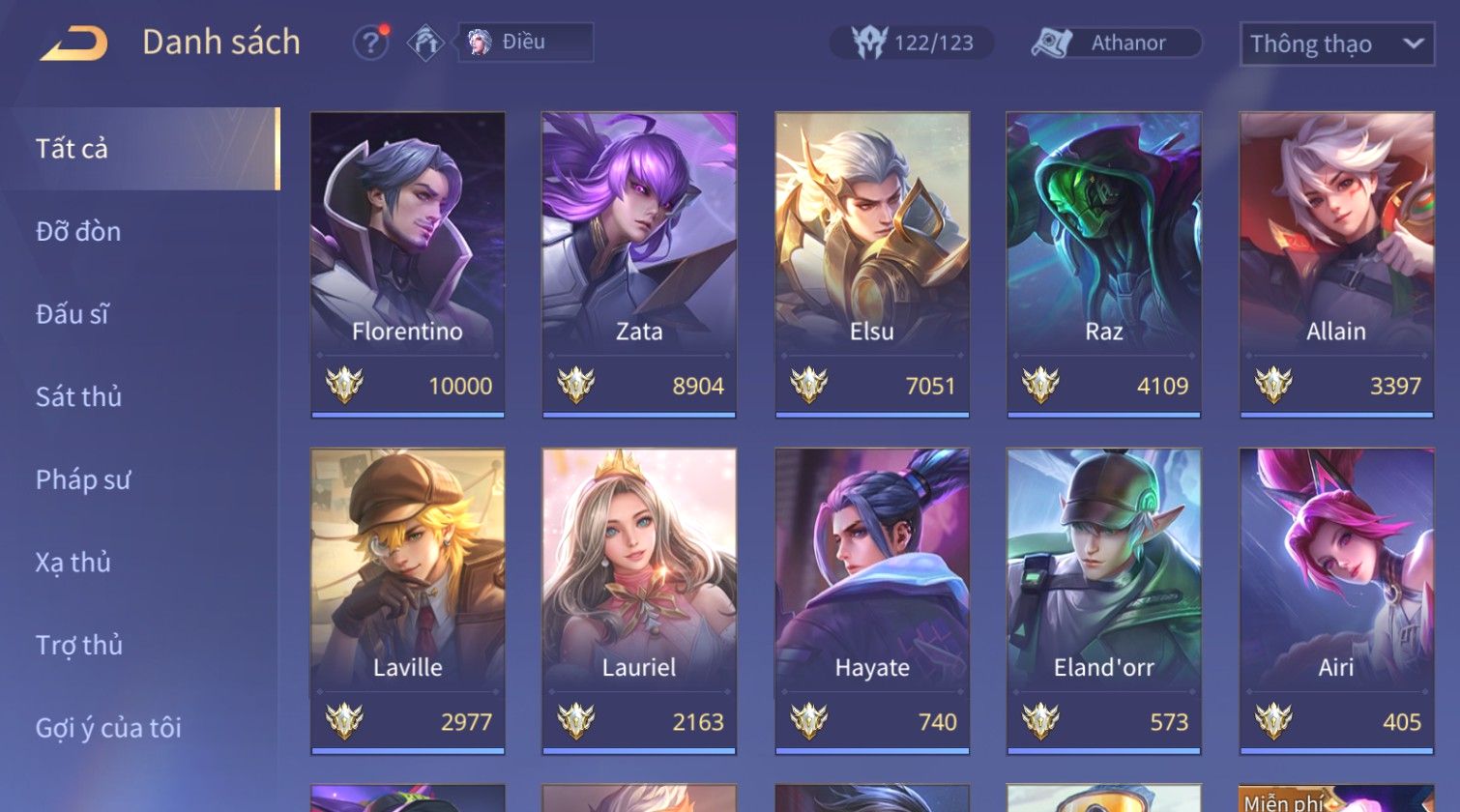Click Zata's mastery progress bar
This screenshot has height=812, width=1460.
[639, 415]
